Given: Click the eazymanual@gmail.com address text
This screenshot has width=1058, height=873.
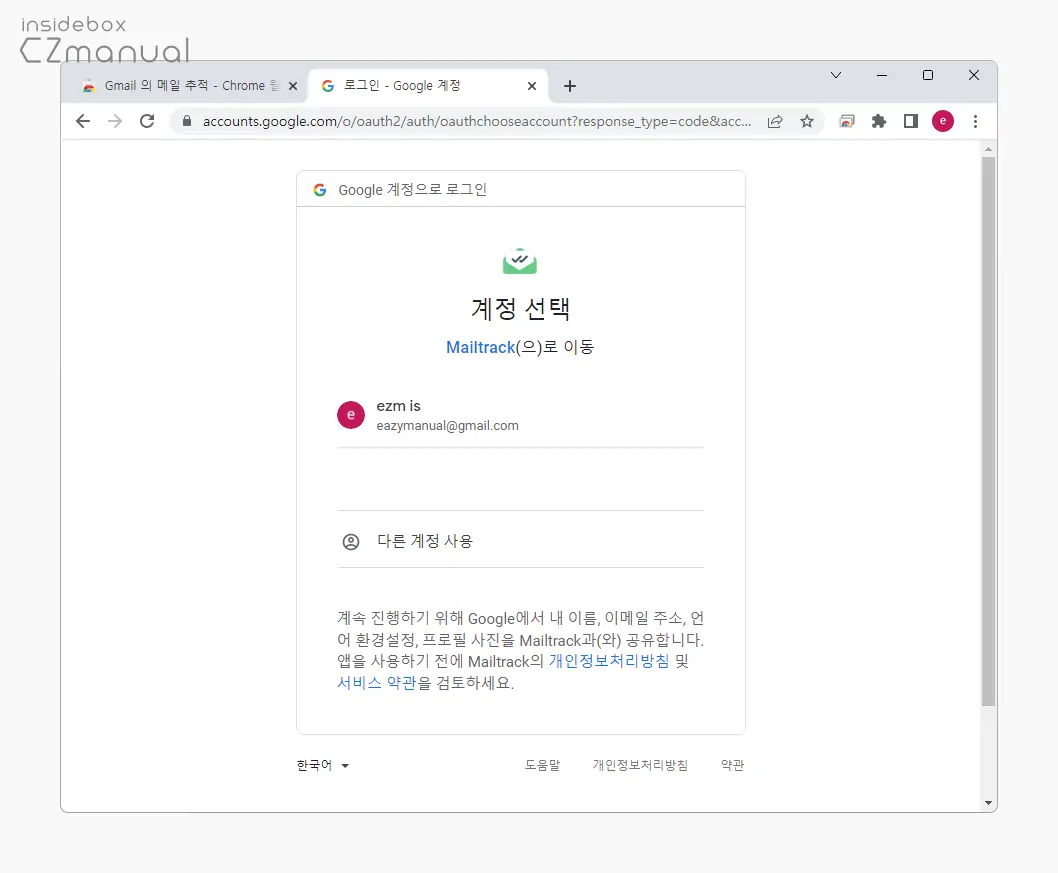Looking at the screenshot, I should 447,426.
